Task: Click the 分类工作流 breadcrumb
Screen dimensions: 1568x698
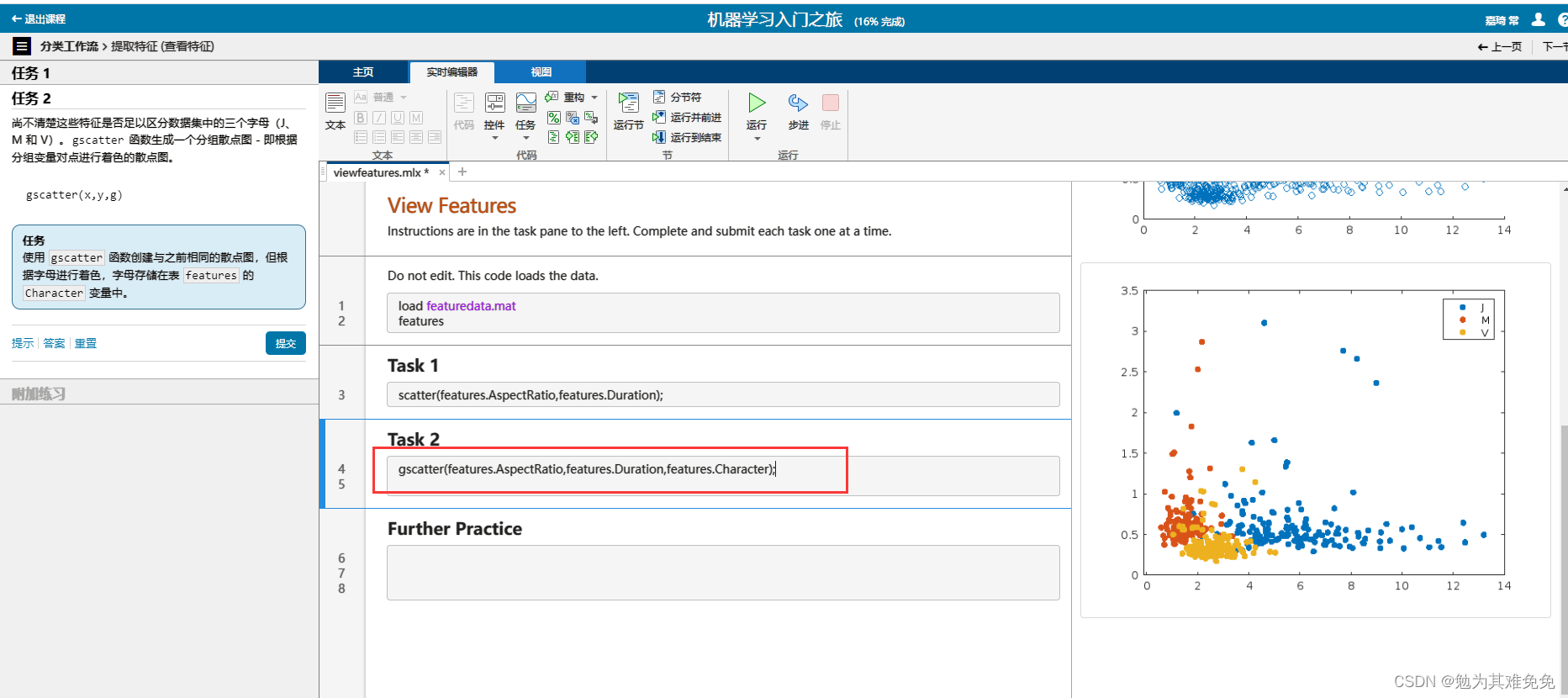Action: 69,46
